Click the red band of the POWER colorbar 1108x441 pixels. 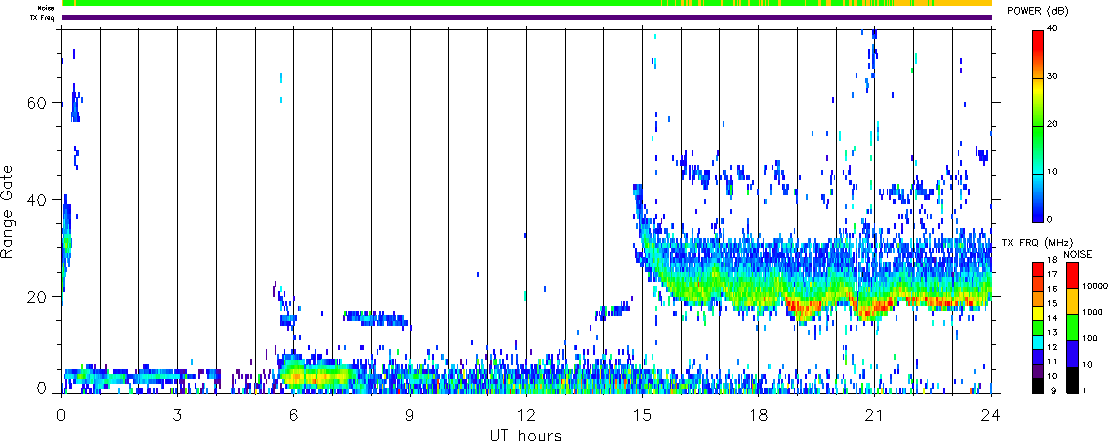pos(1038,39)
